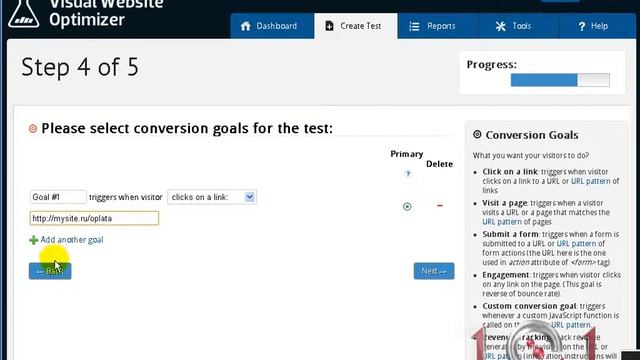Viewport: 640px width, 360px height.
Task: Click the progress bar
Action: (560, 80)
